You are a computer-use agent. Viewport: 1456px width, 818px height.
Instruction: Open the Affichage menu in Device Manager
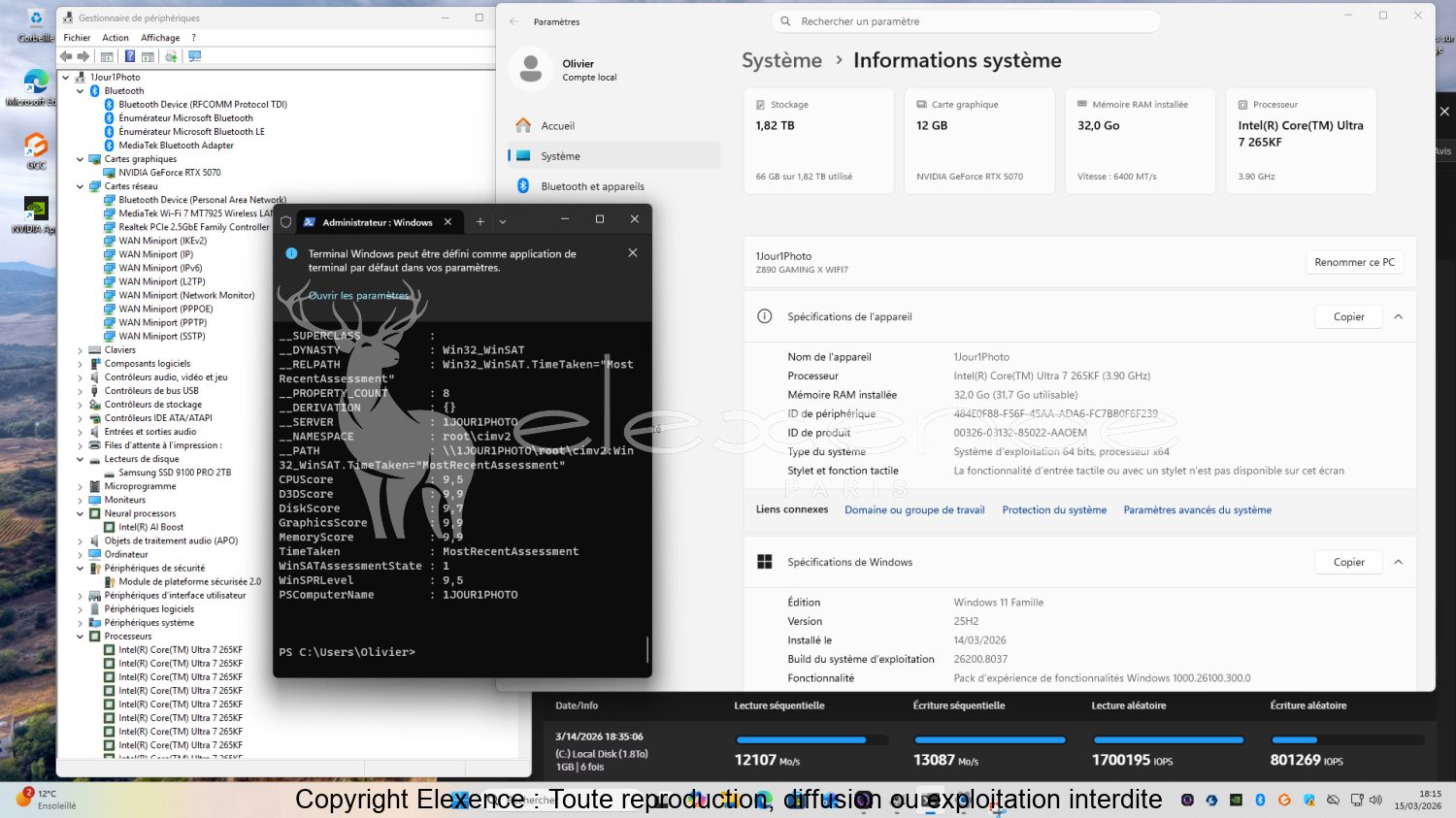(160, 38)
